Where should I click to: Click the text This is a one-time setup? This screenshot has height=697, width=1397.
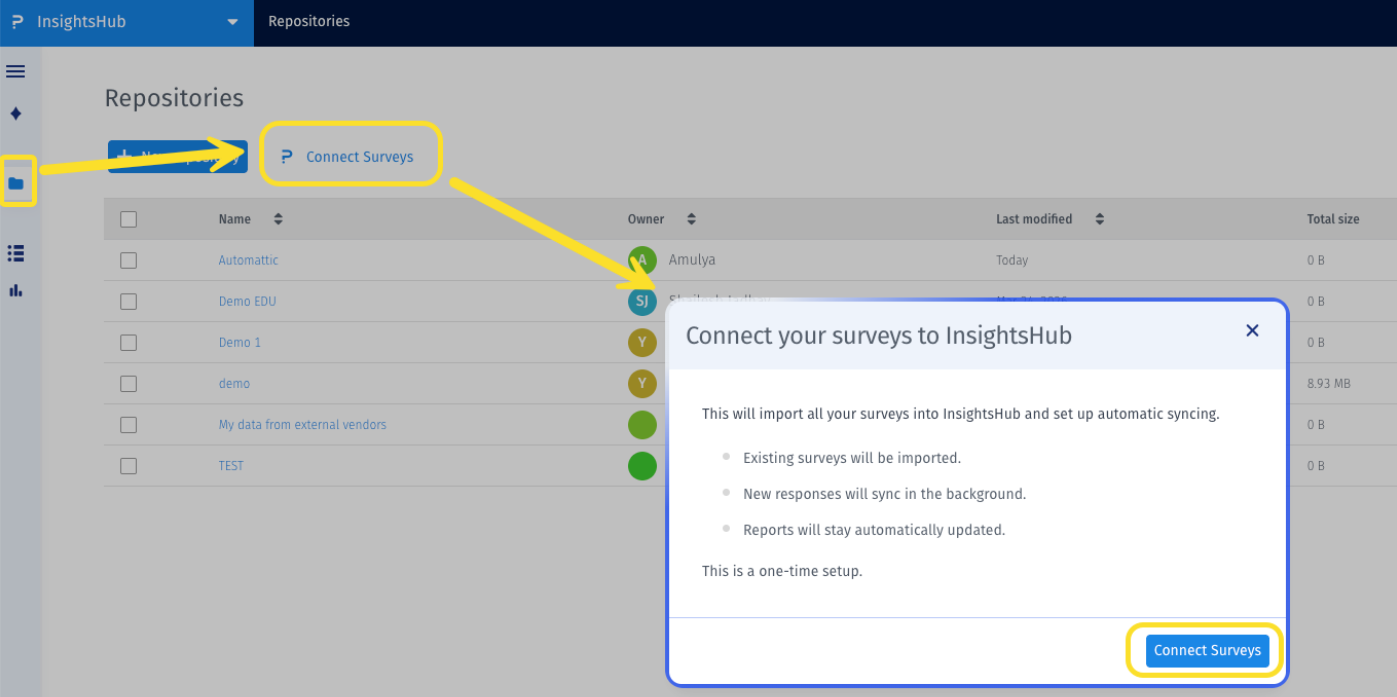point(782,572)
